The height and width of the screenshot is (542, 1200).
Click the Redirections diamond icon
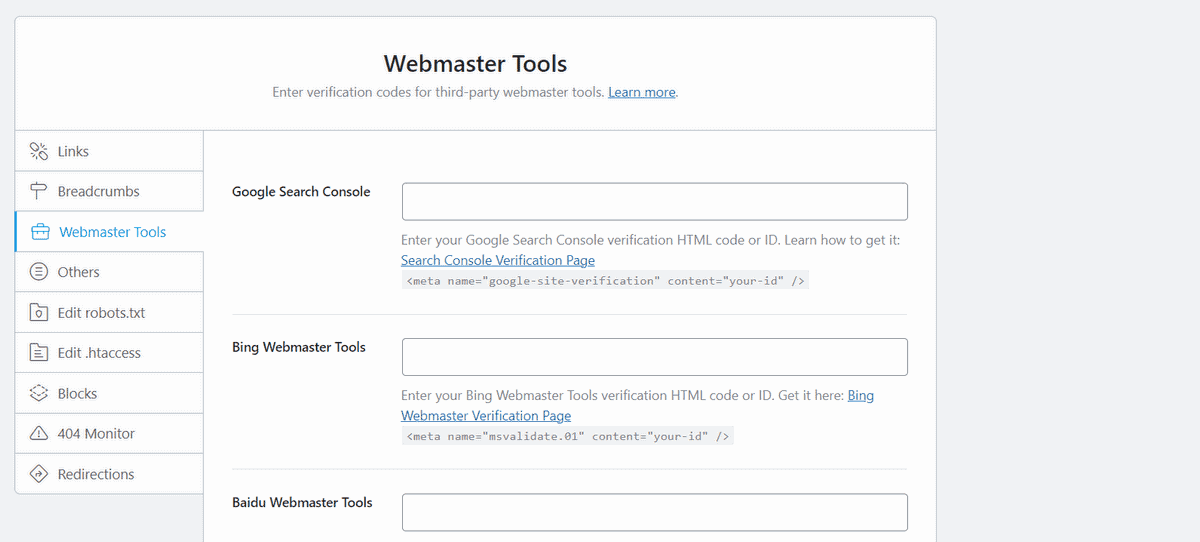pyautogui.click(x=39, y=474)
